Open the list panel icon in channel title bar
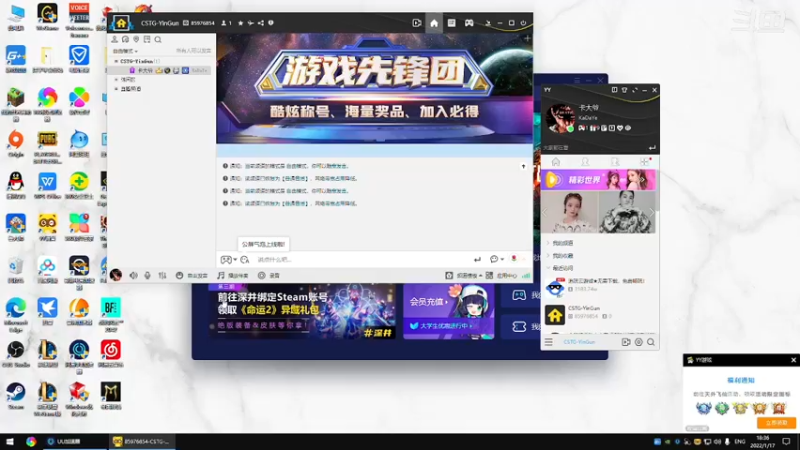The width and height of the screenshot is (800, 450). tap(452, 23)
